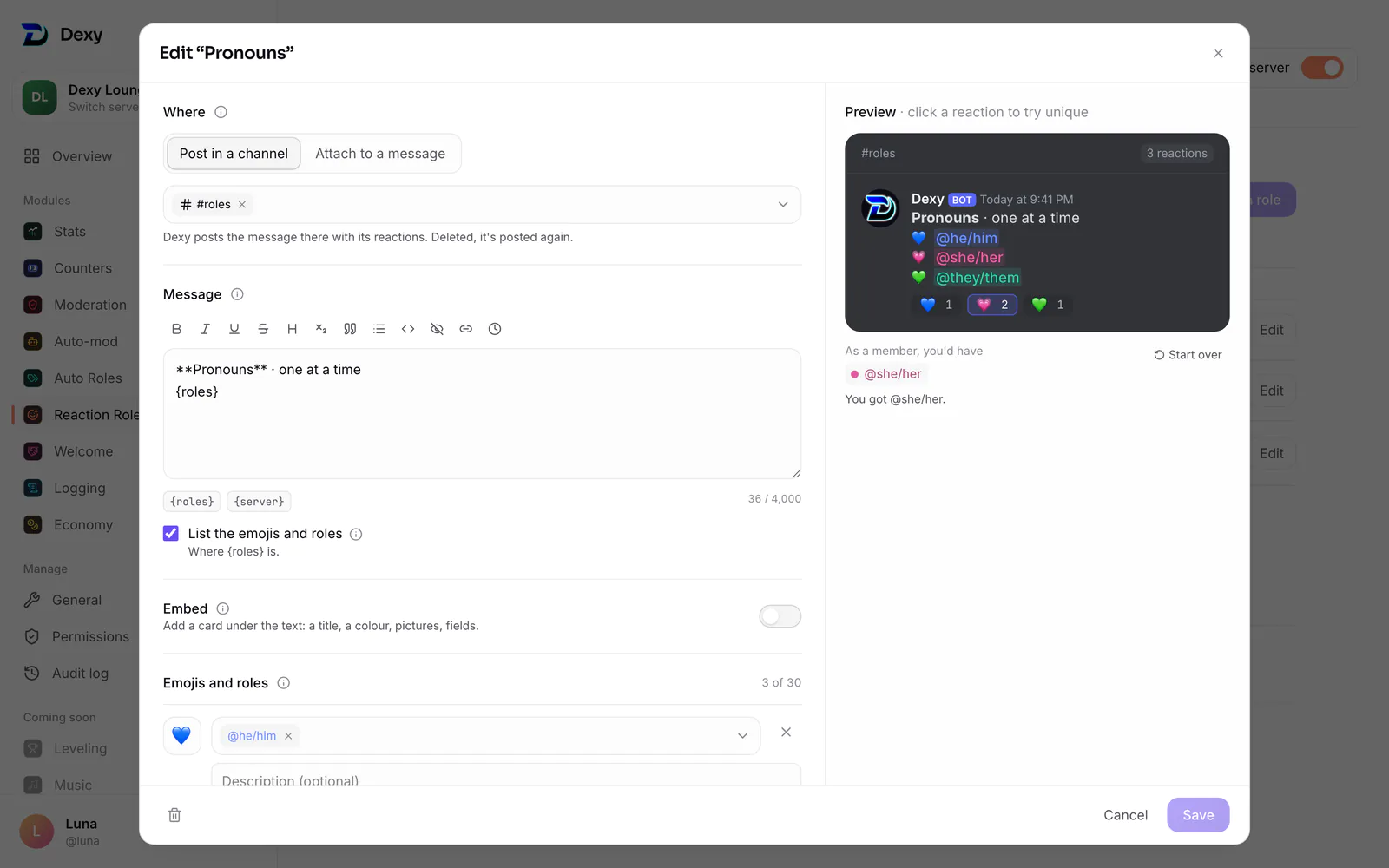Toggle the pink heart reaction in preview

pos(992,305)
